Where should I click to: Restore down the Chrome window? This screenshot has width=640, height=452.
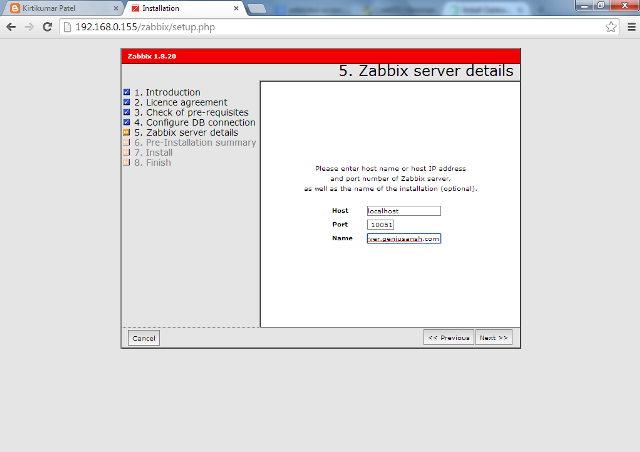[600, 6]
